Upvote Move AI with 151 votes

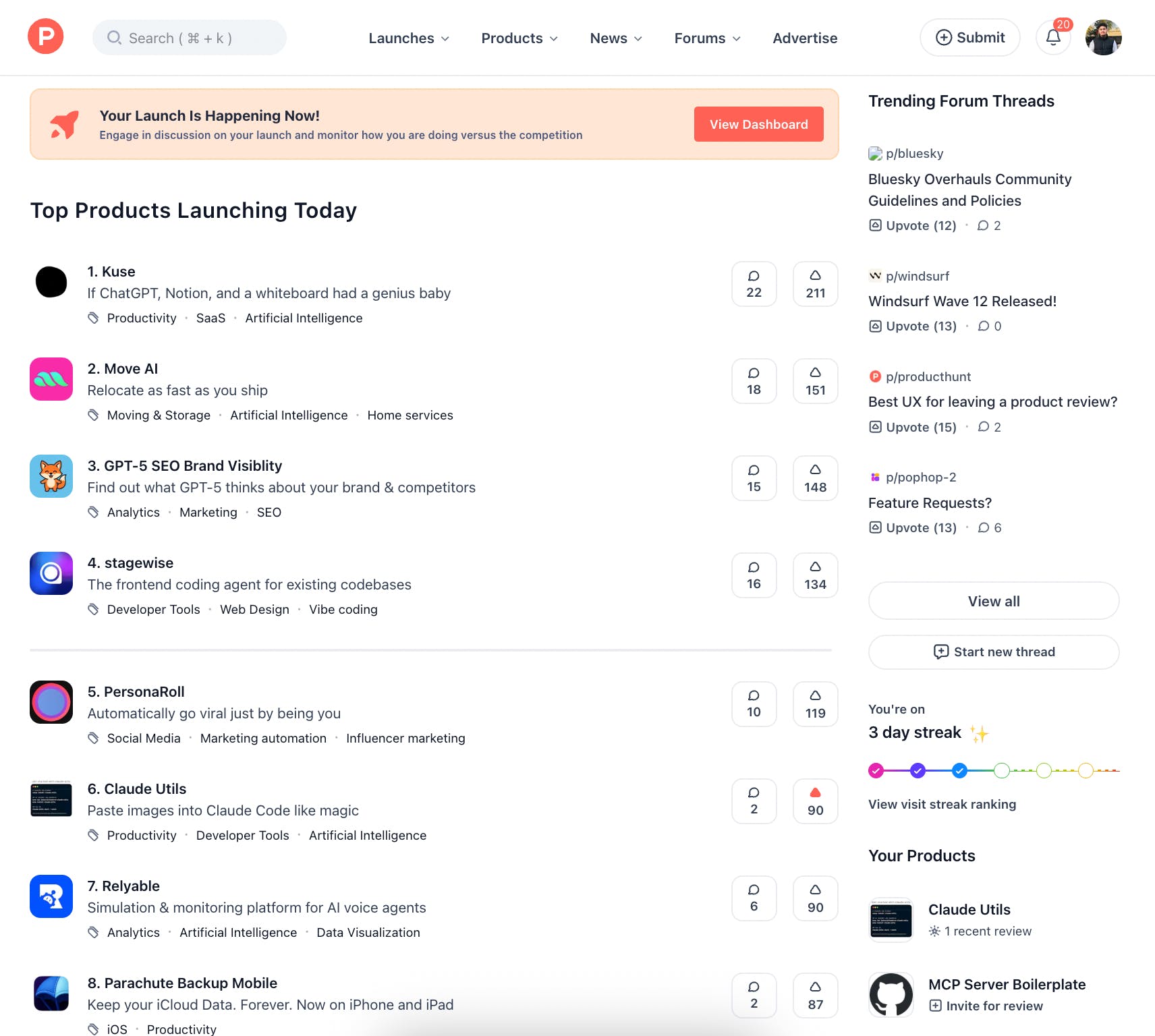pos(816,381)
